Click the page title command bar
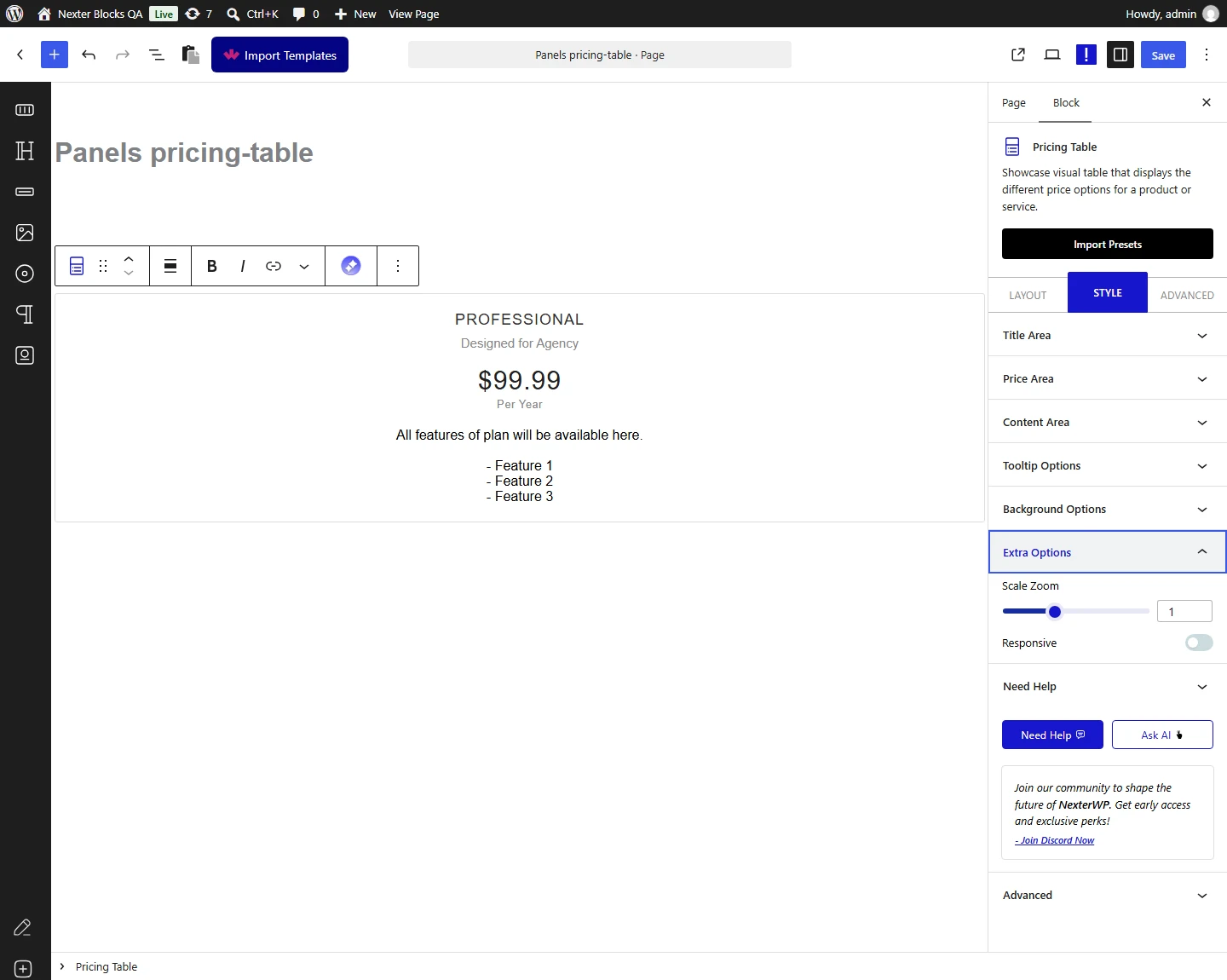Screen dimensions: 1227x980 pyautogui.click(x=600, y=55)
